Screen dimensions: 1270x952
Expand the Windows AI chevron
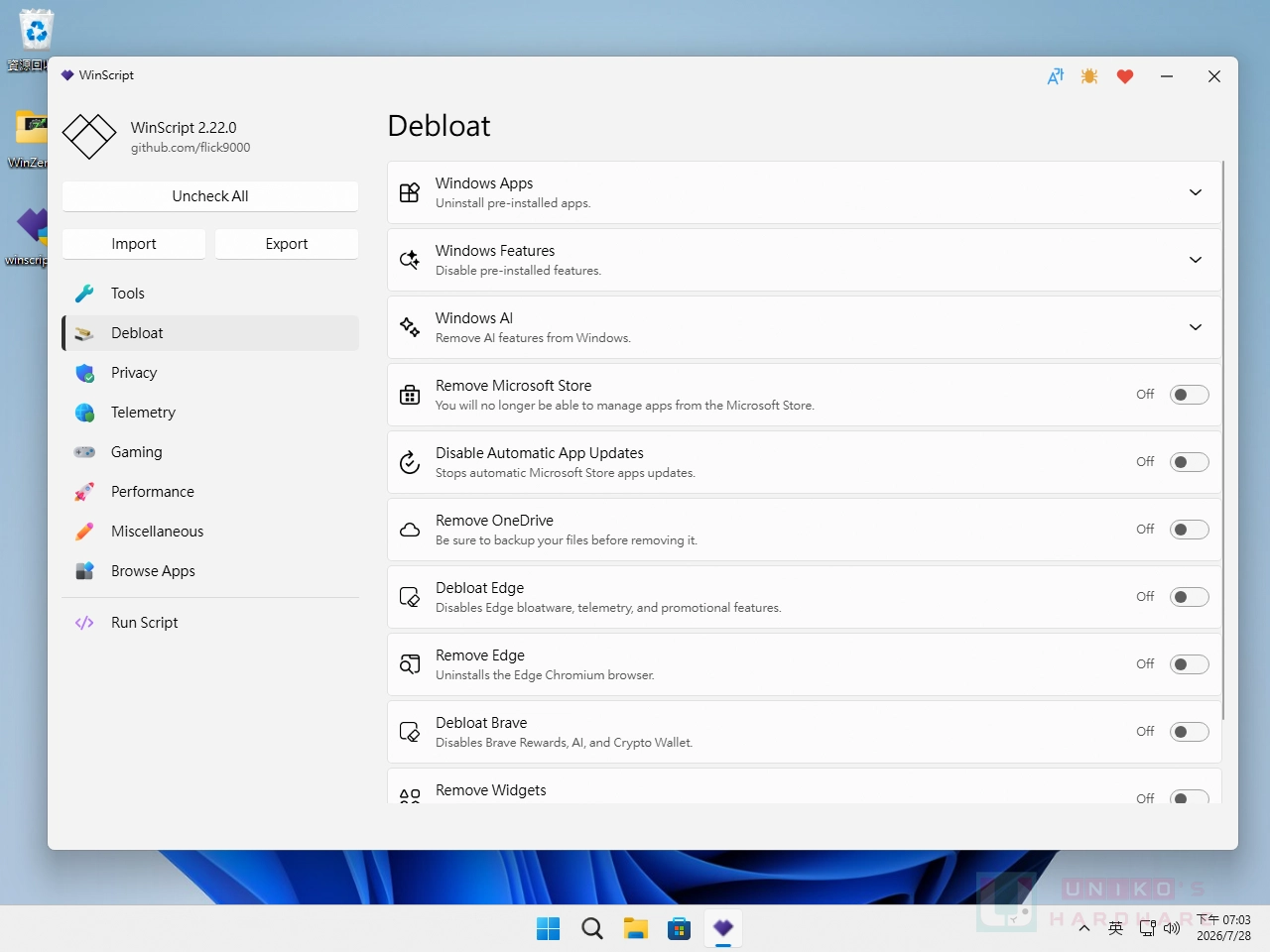point(1196,327)
